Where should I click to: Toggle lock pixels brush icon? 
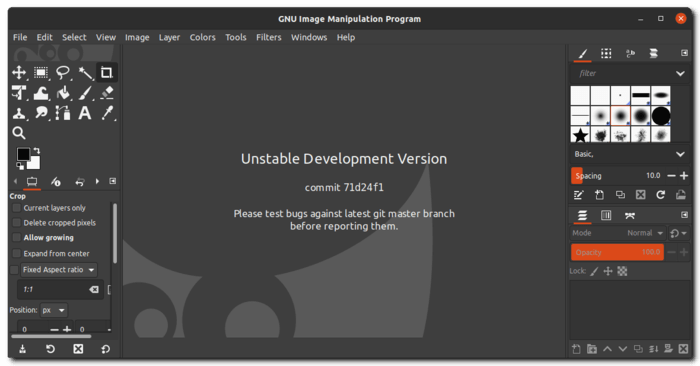point(594,271)
